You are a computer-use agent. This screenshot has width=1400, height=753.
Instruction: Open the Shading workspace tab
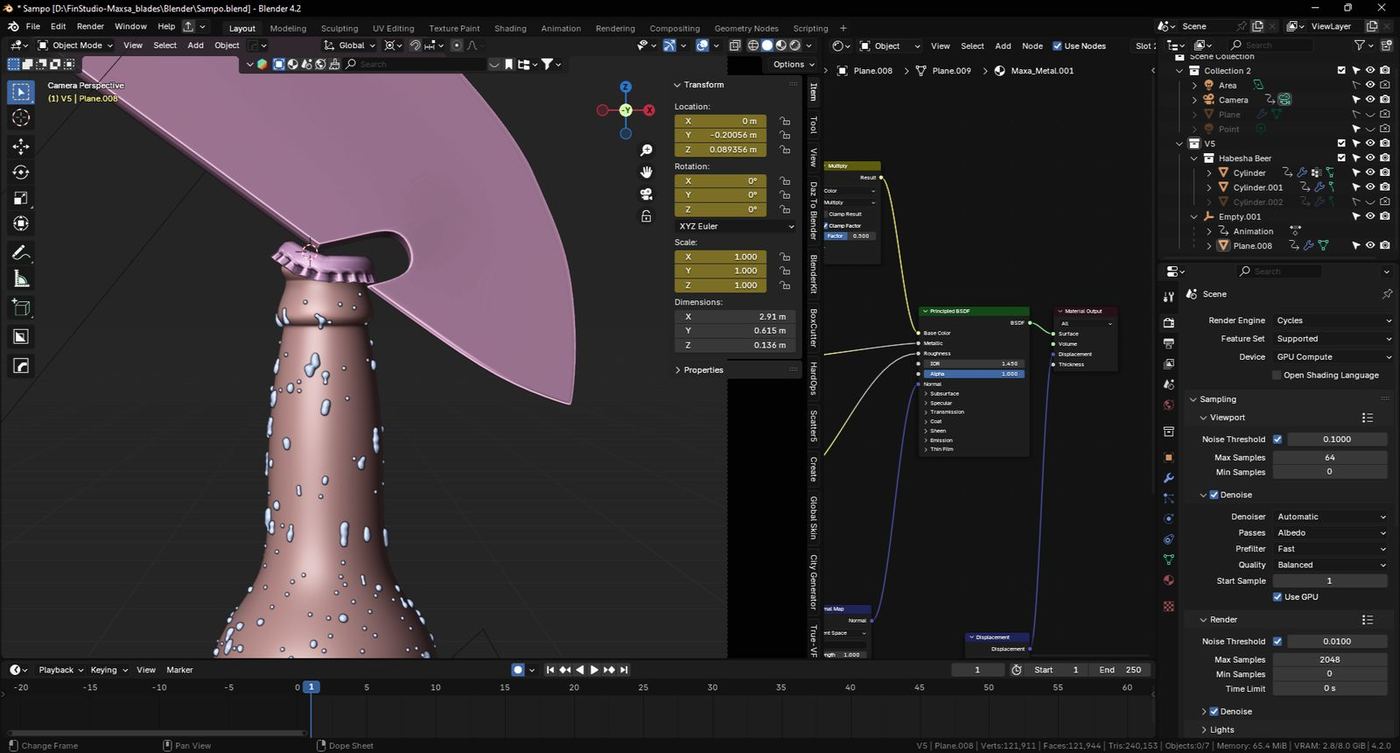coord(510,28)
